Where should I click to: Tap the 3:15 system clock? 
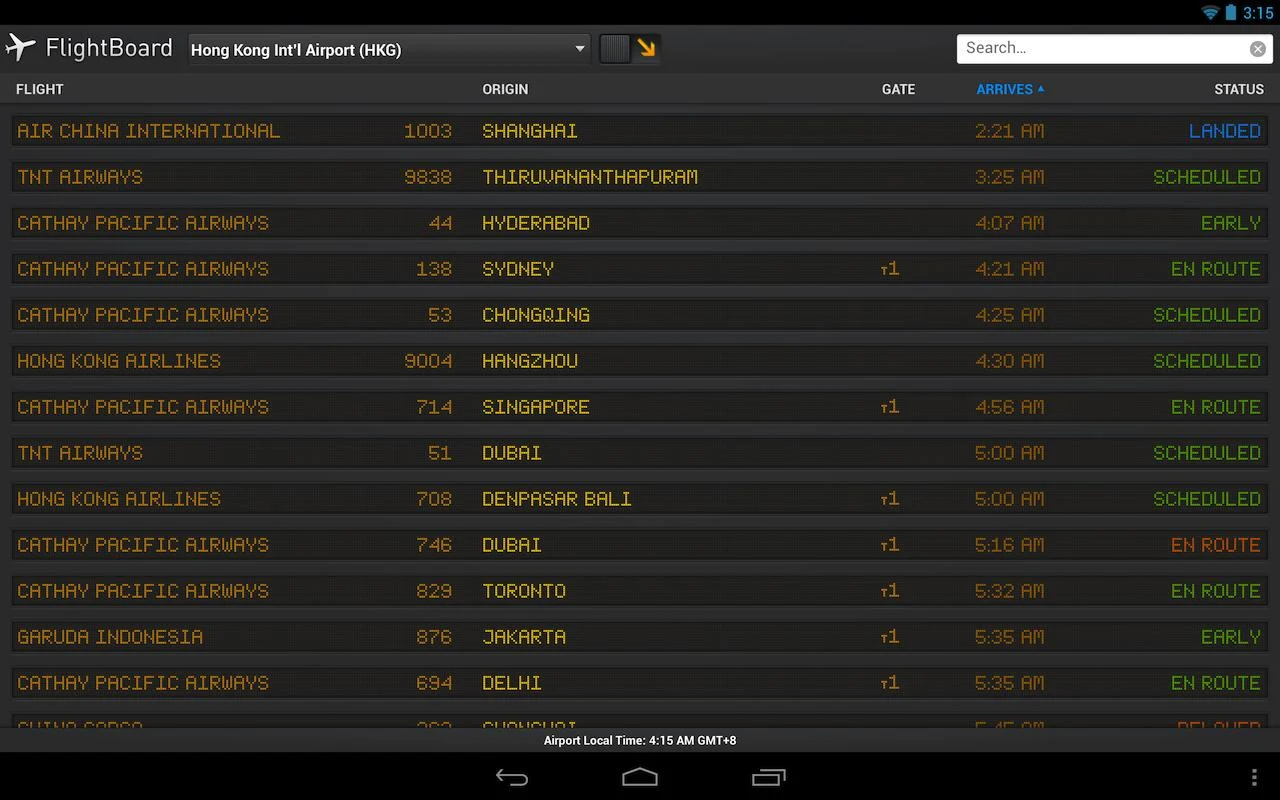click(1258, 13)
